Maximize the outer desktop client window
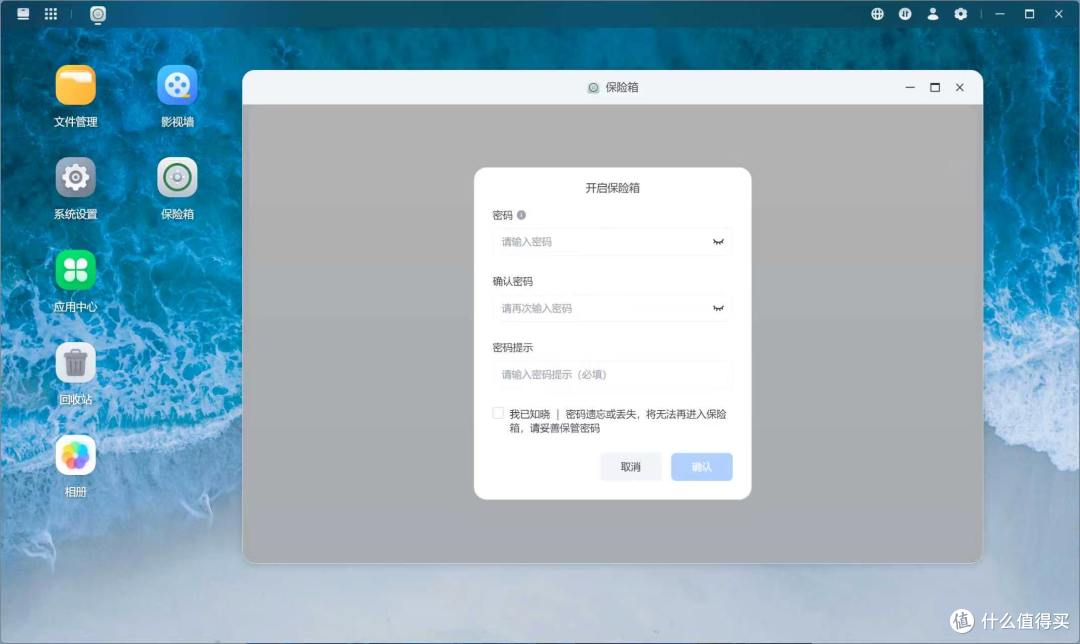 (1029, 14)
